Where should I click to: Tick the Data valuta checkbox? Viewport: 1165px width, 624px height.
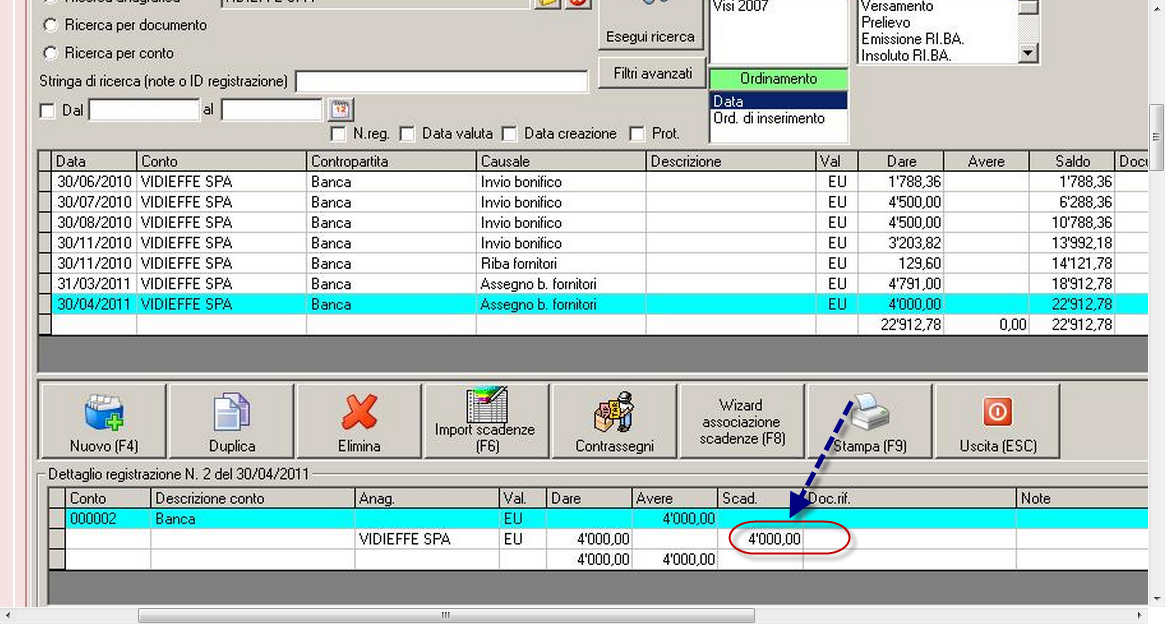coord(407,134)
